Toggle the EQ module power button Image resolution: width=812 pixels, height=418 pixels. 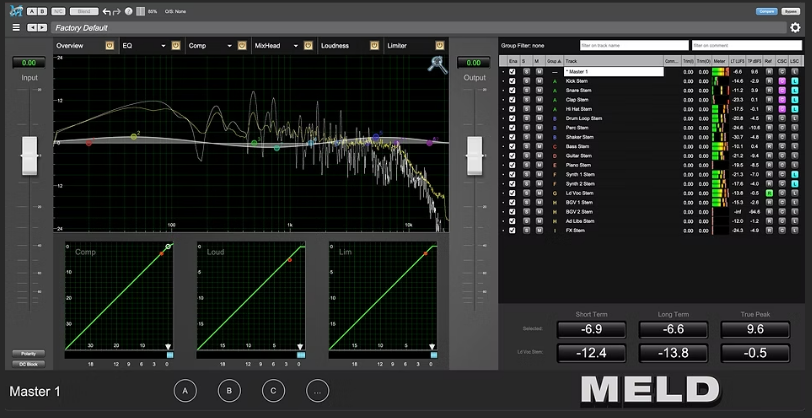click(x=175, y=46)
